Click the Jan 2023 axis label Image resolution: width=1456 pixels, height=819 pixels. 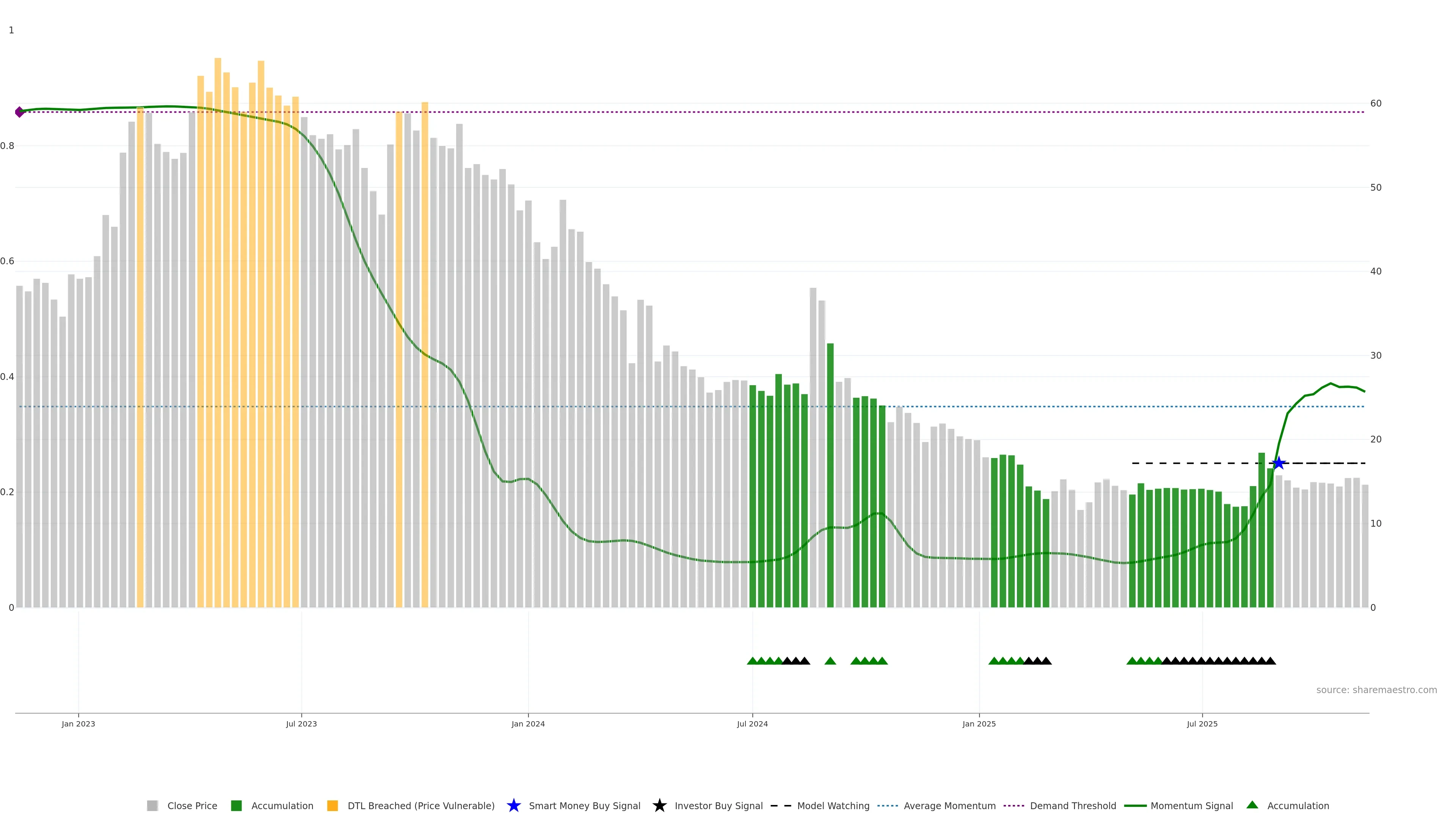(78, 723)
